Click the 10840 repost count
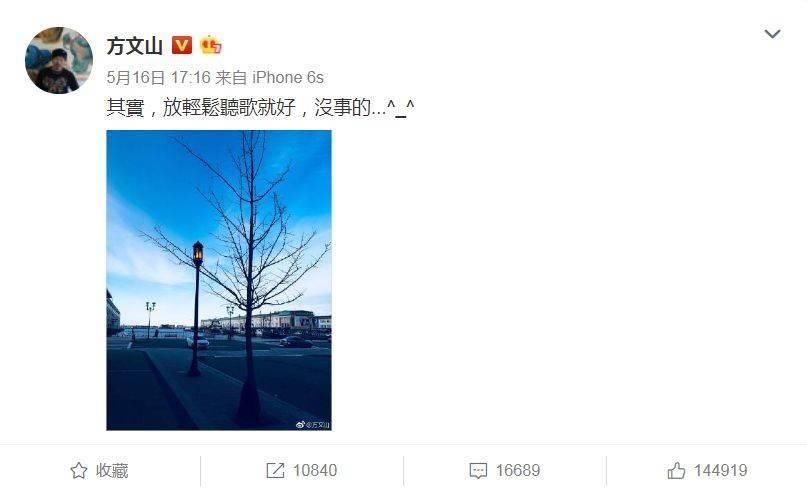The width and height of the screenshot is (807, 495). pyautogui.click(x=315, y=470)
